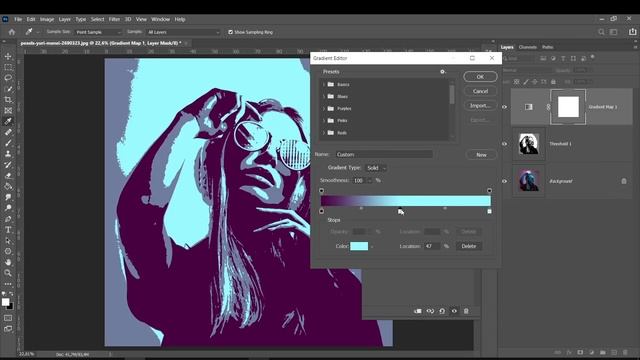
Task: Open the Image menu
Action: (x=47, y=19)
